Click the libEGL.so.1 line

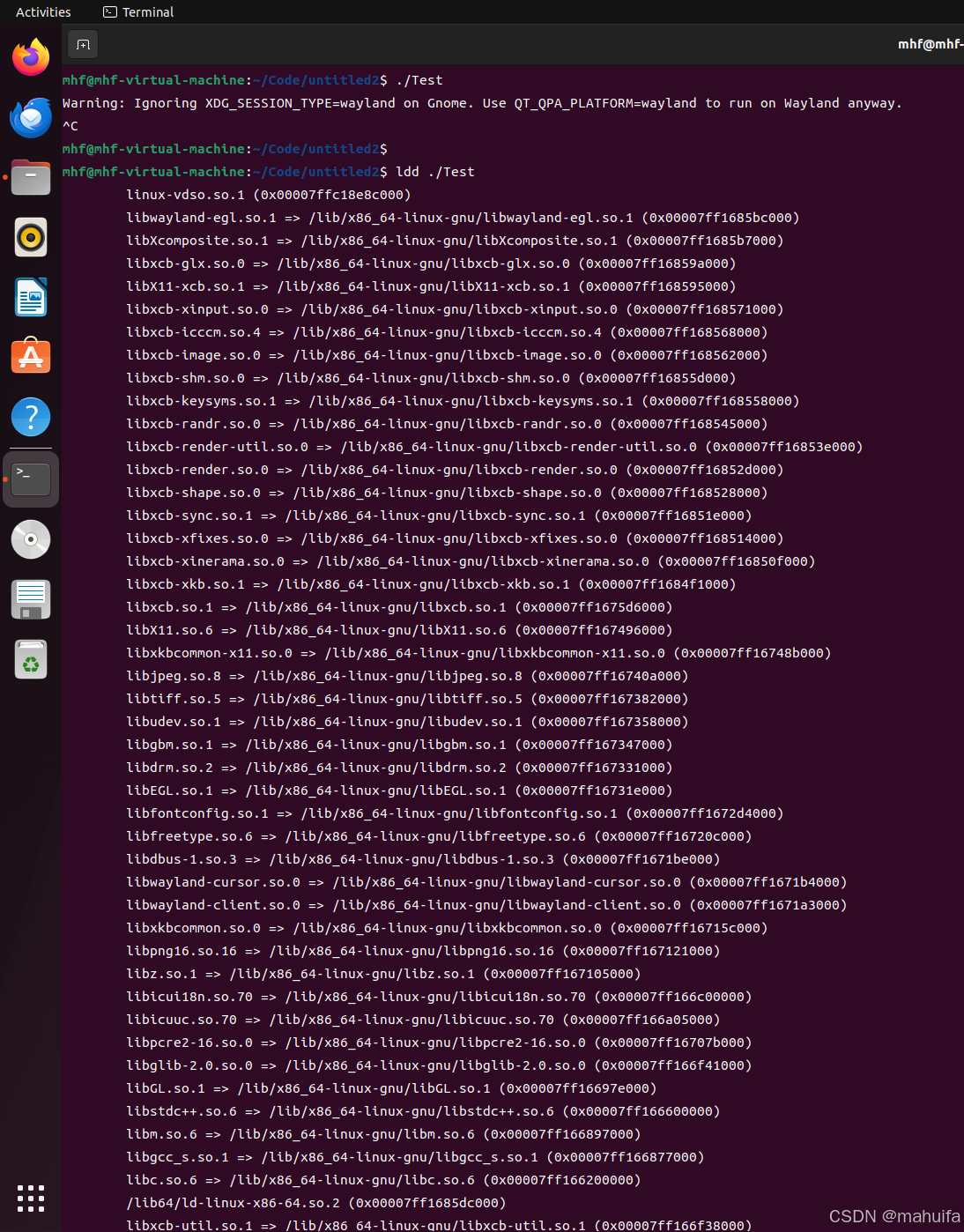(399, 790)
